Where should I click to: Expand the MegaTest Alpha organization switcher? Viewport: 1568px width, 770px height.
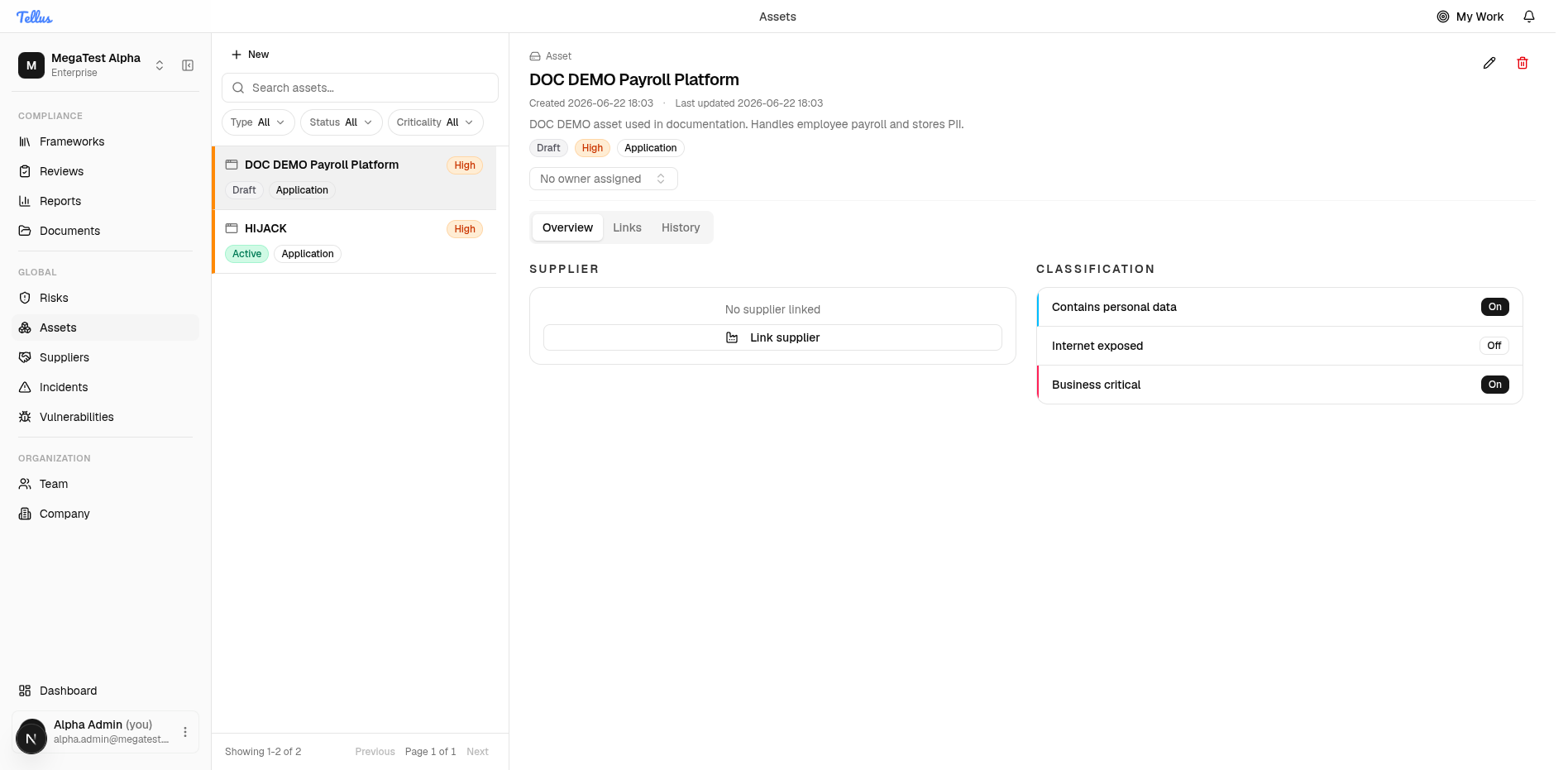160,65
